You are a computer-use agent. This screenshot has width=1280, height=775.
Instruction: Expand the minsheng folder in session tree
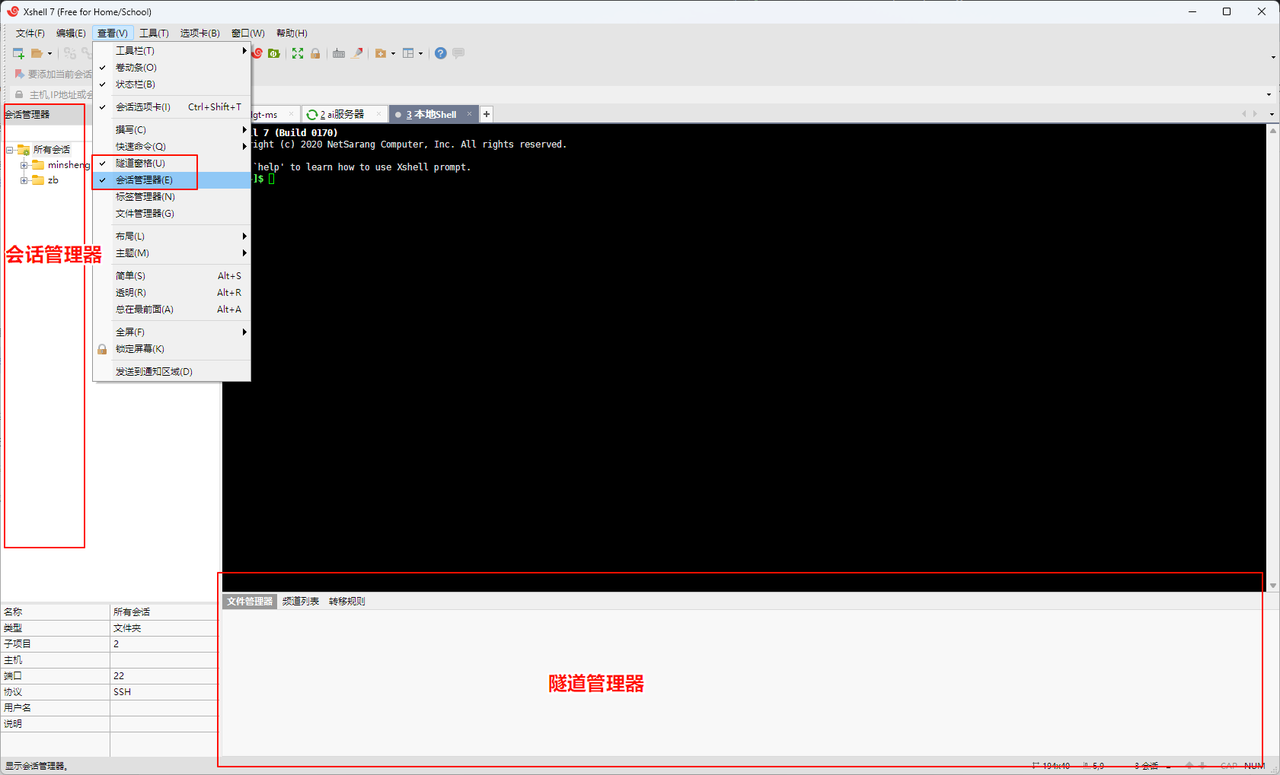[x=24, y=164]
